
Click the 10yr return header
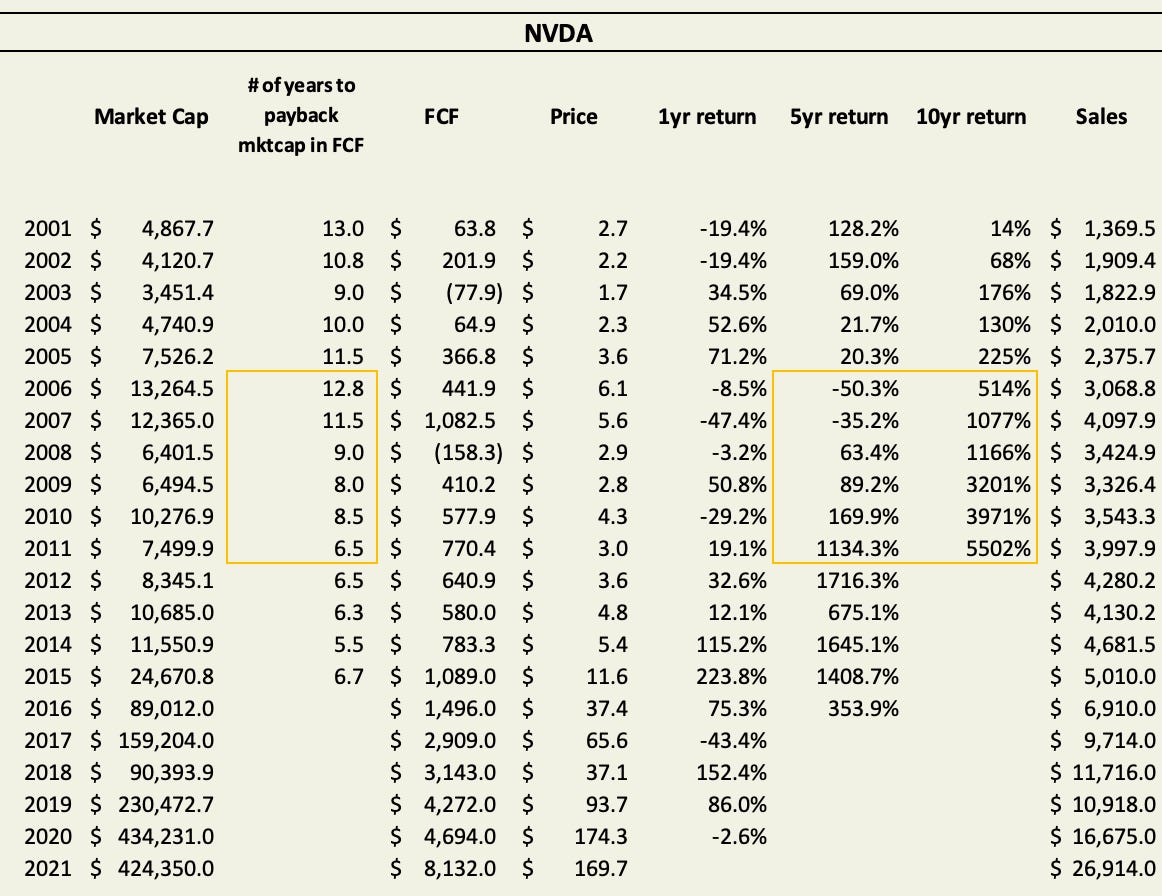coord(971,116)
